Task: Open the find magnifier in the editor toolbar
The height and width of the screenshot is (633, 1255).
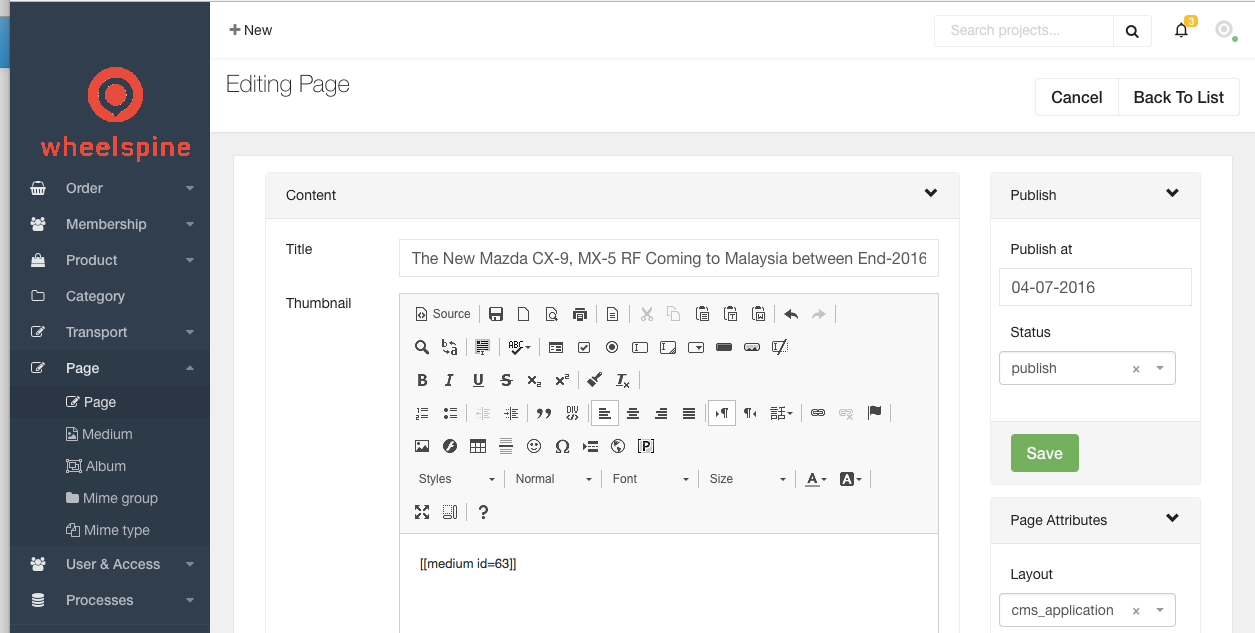Action: point(422,347)
